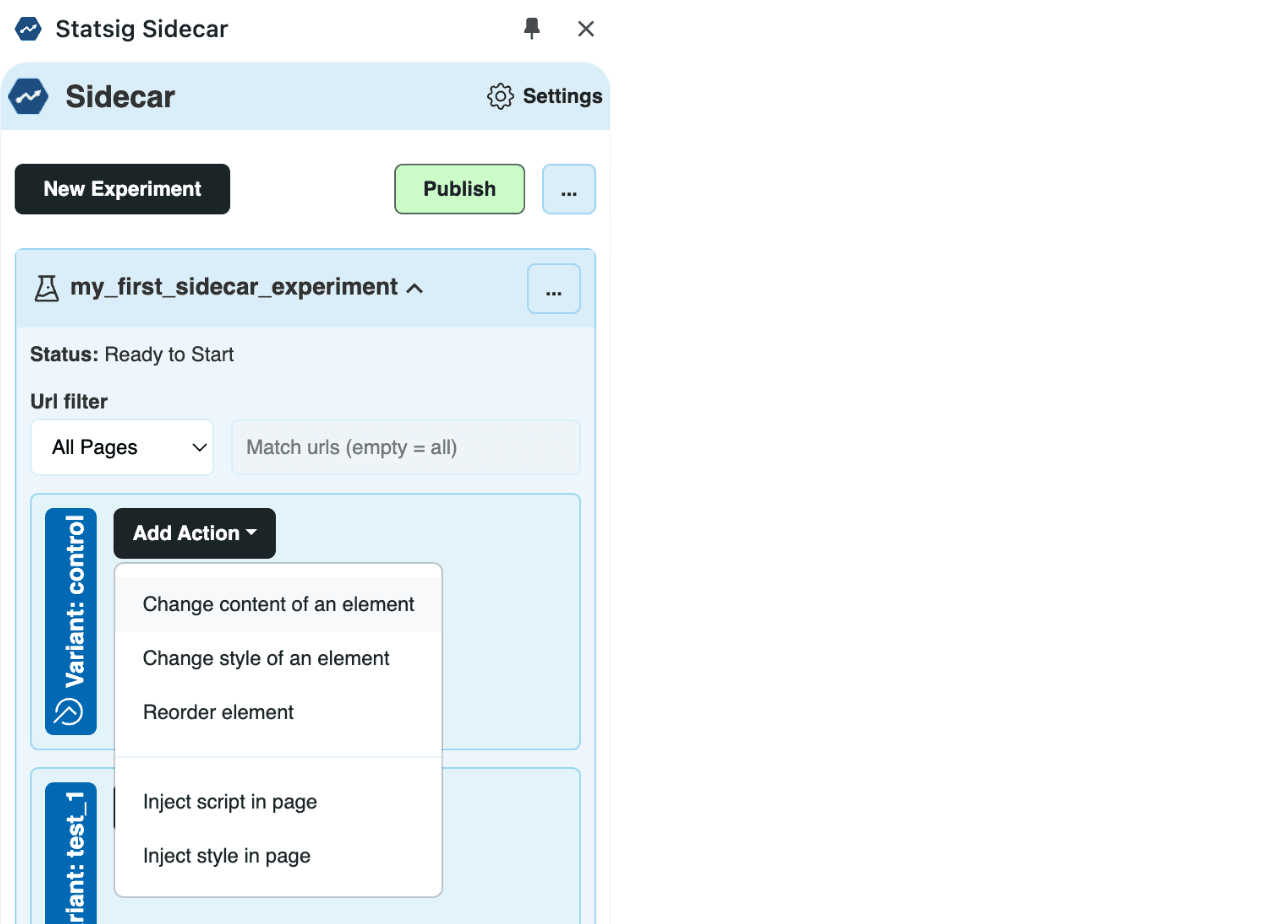Image resolution: width=1284 pixels, height=924 pixels.
Task: Click the Status: Ready to Start text
Action: (132, 354)
